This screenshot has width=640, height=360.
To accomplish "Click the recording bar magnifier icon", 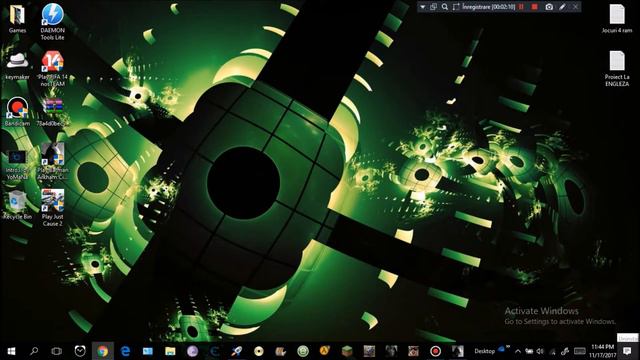I will [445, 7].
